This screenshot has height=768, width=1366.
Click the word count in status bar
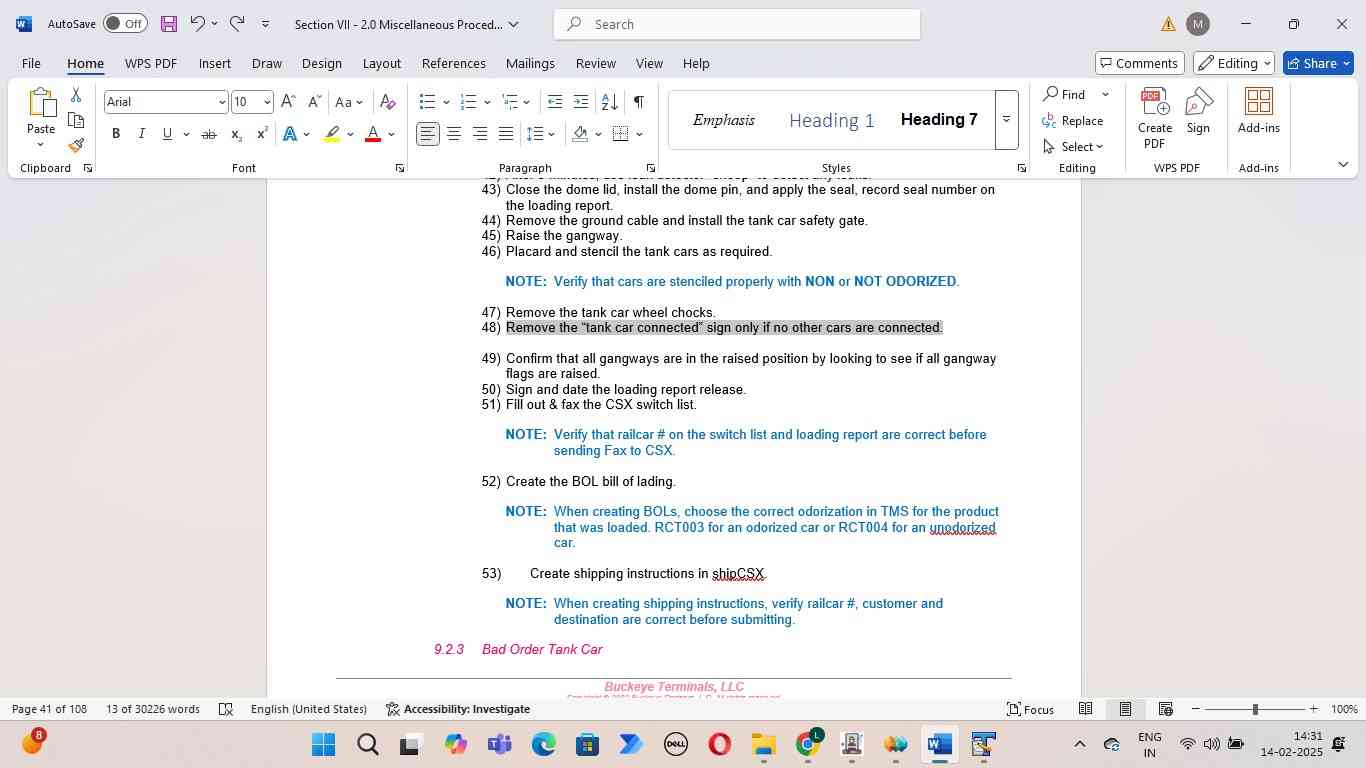point(153,709)
